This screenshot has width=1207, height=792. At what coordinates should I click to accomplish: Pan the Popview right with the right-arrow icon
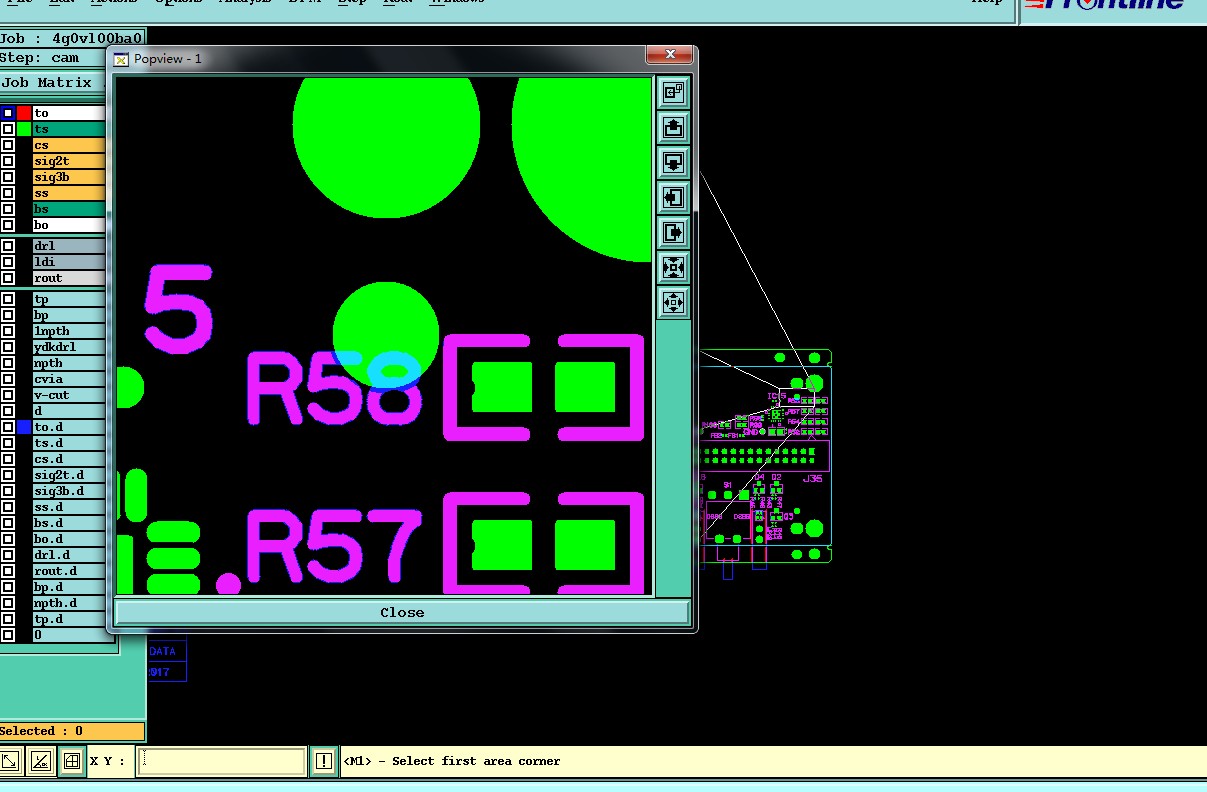point(673,232)
